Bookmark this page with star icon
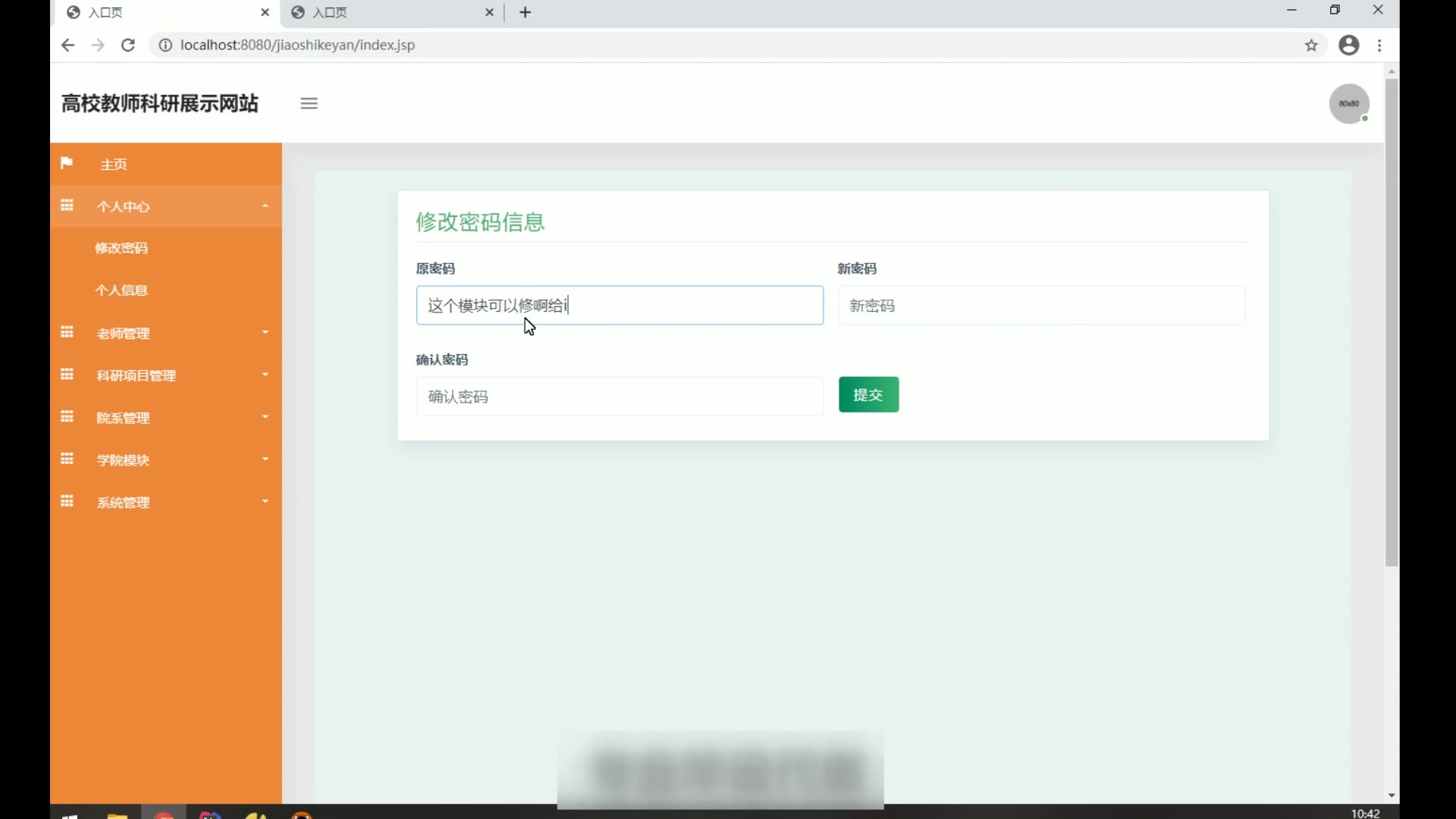The width and height of the screenshot is (1456, 819). pos(1311,45)
